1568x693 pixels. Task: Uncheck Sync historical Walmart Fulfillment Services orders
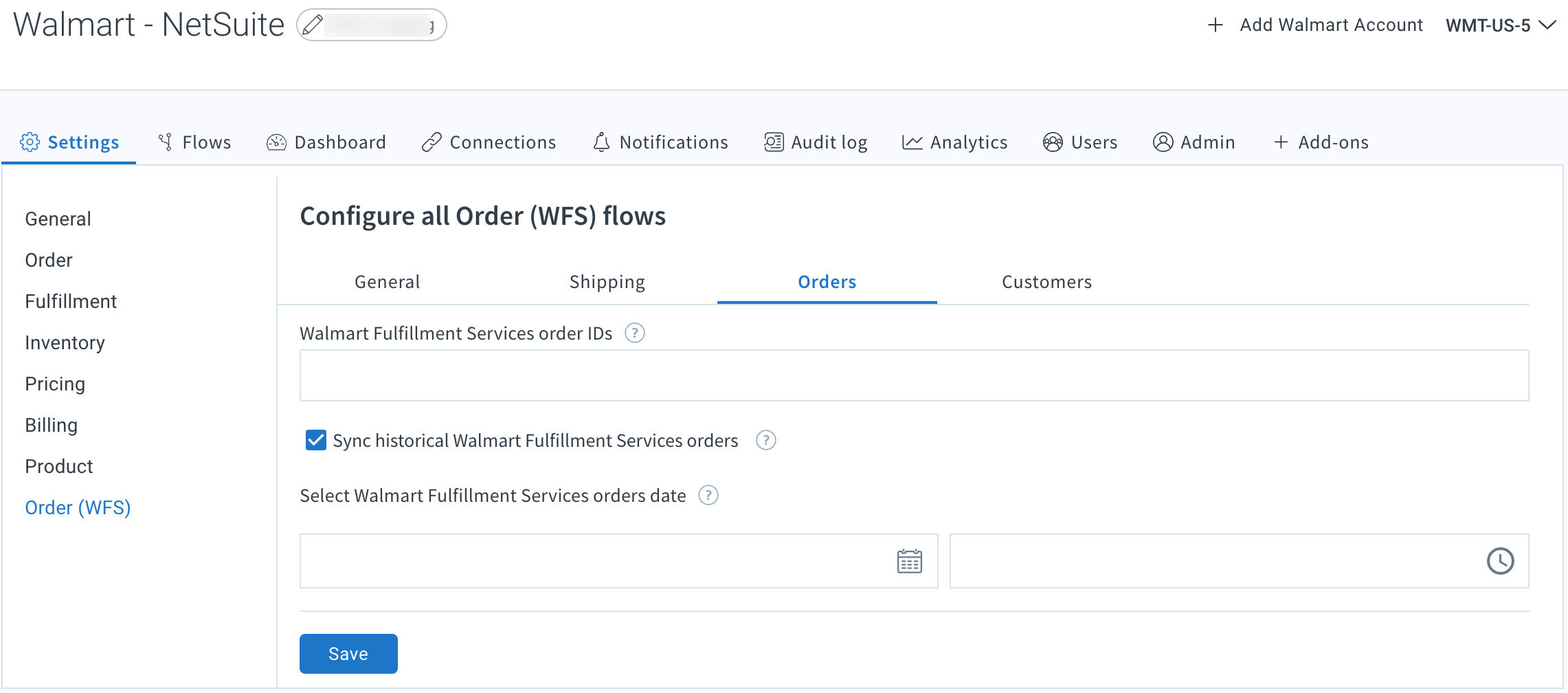tap(316, 440)
